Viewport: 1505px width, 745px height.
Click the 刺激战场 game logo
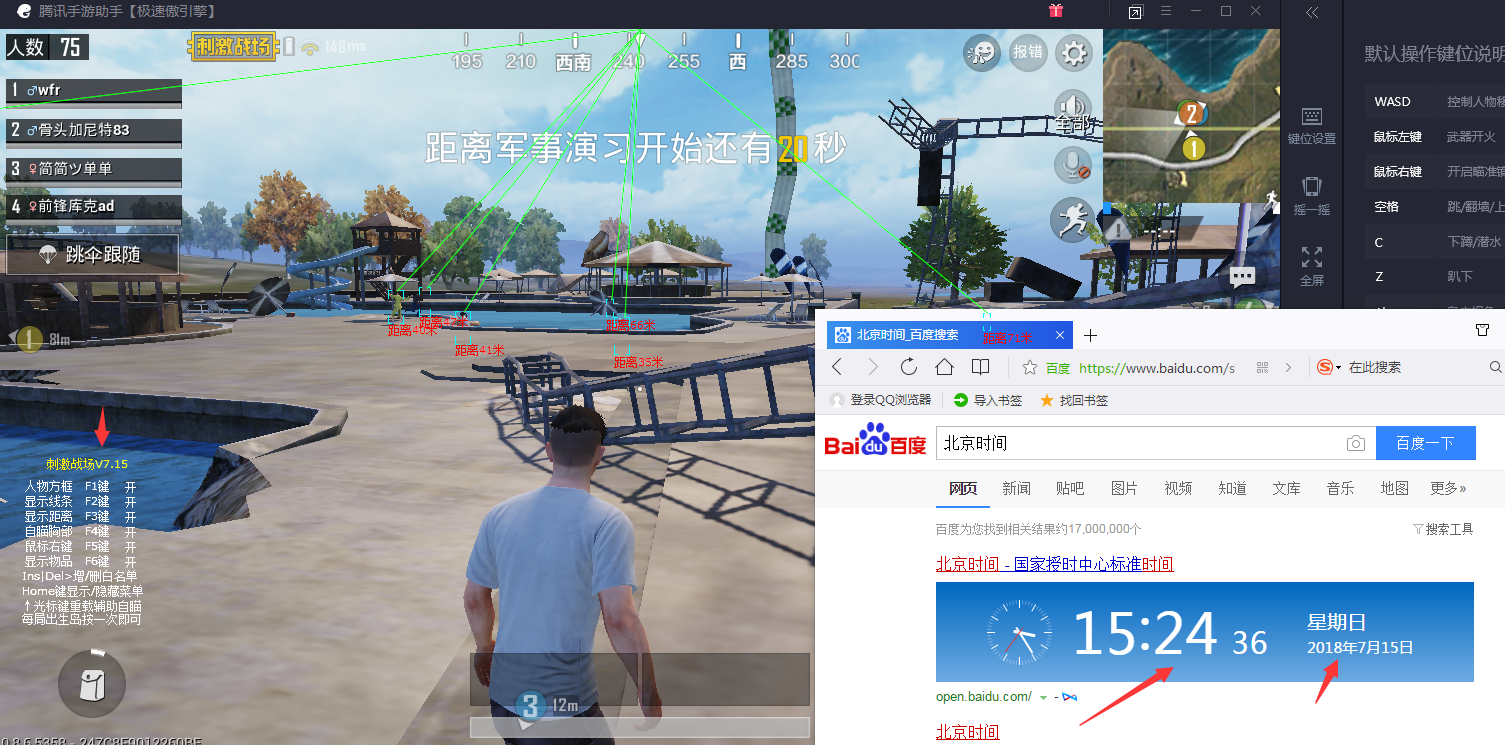234,46
